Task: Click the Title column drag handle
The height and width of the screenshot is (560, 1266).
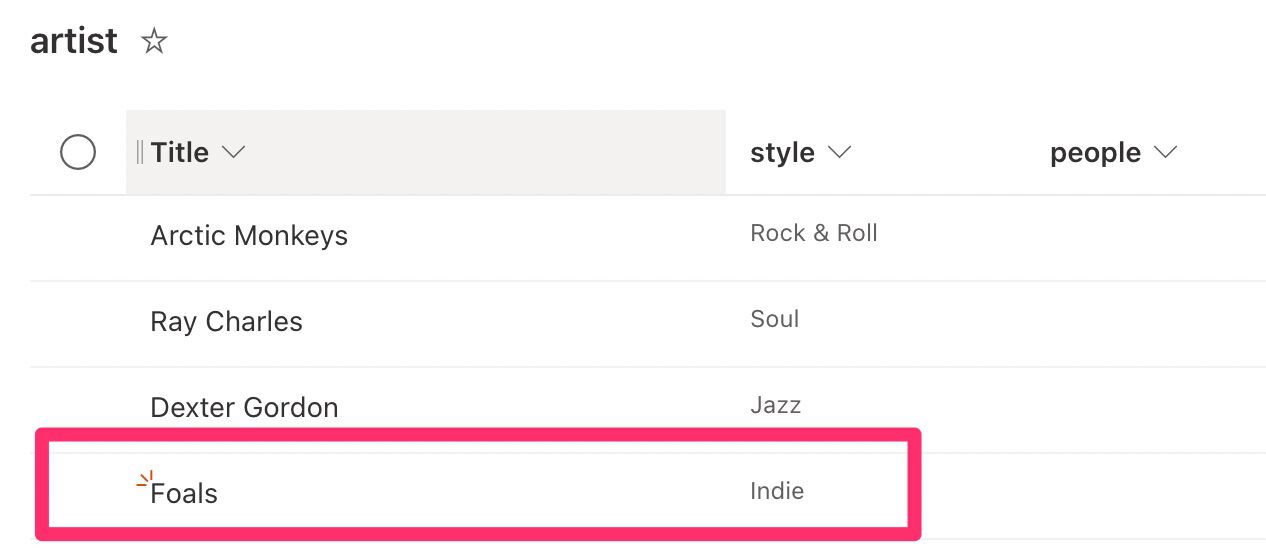Action: coord(139,152)
